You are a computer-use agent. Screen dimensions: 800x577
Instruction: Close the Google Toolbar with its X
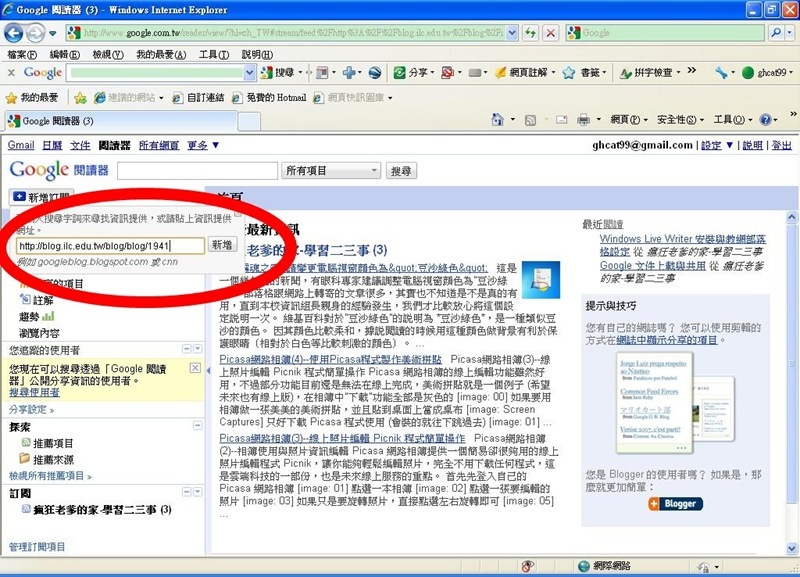pos(11,73)
